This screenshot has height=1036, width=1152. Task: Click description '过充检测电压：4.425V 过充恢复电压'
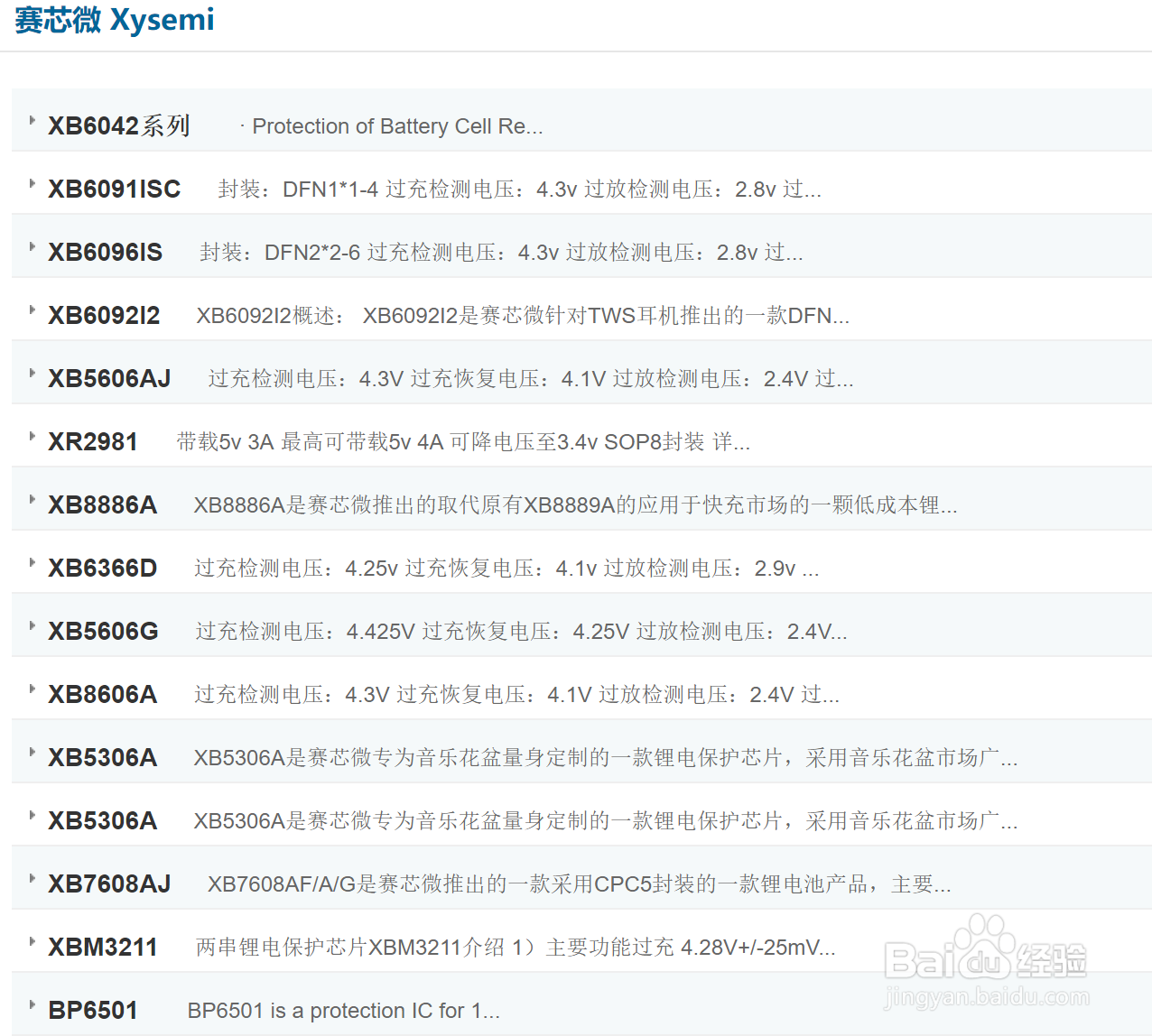tap(521, 631)
